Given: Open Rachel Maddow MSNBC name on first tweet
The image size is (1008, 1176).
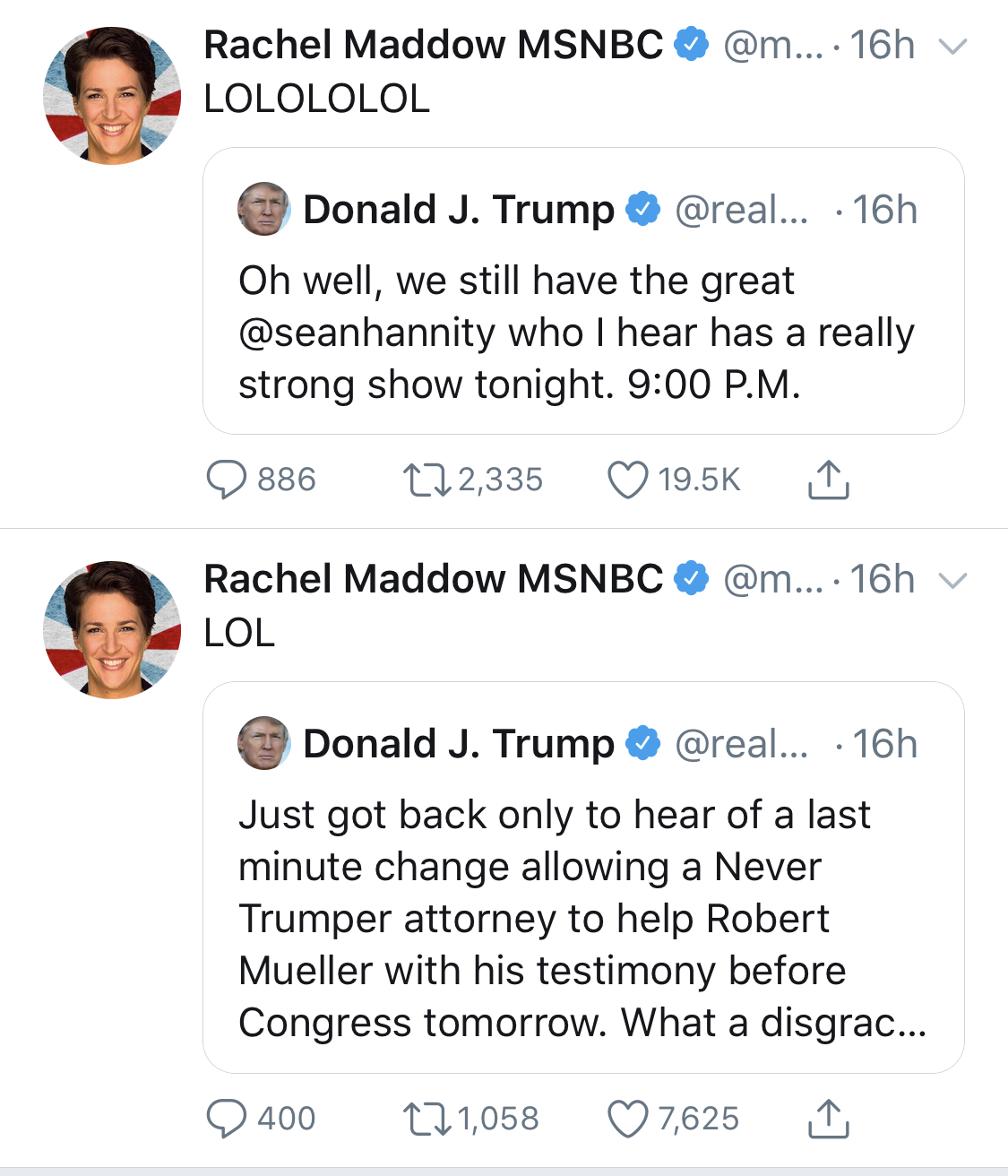Looking at the screenshot, I should (x=433, y=45).
